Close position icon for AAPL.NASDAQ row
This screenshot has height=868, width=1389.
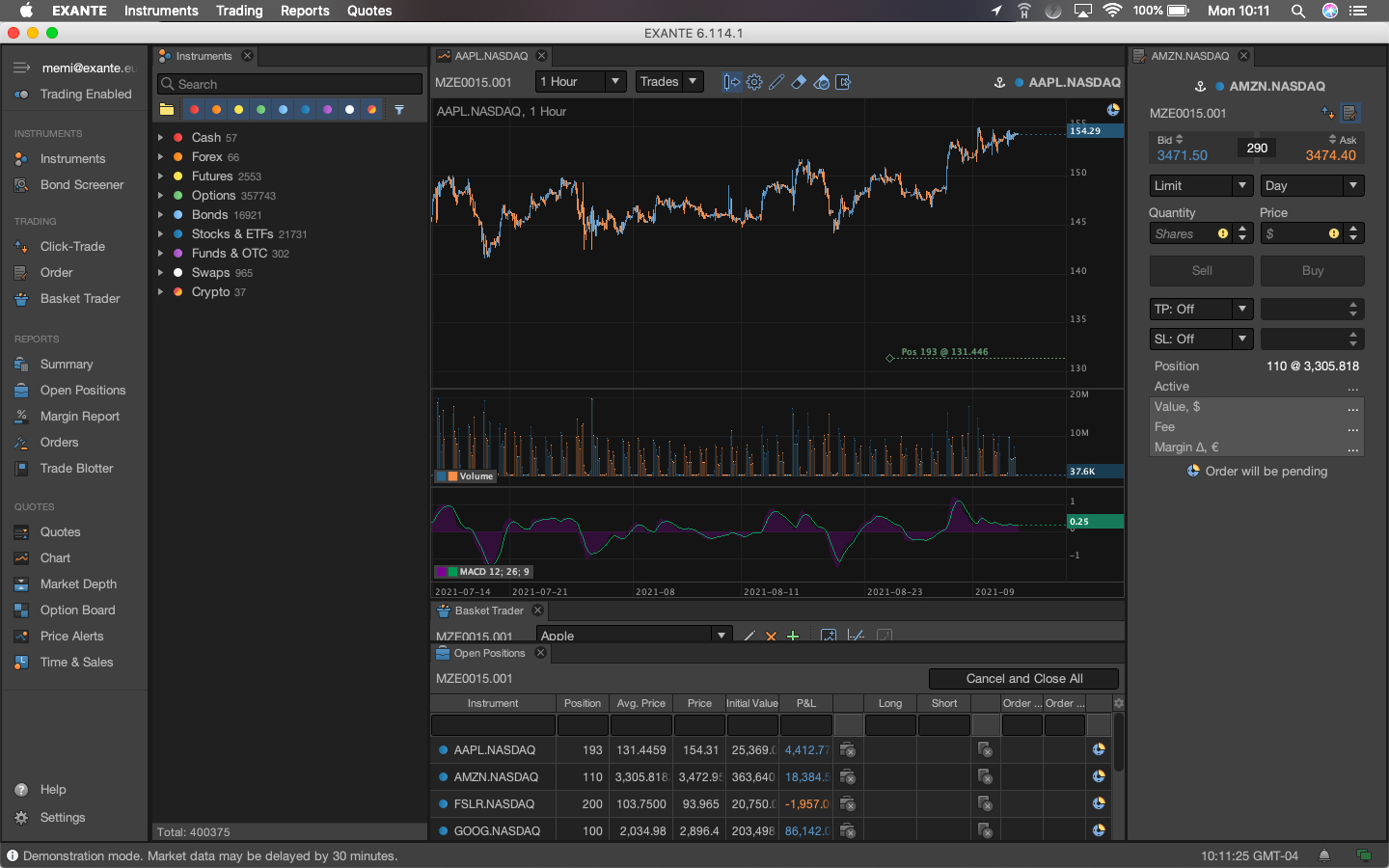pyautogui.click(x=847, y=749)
